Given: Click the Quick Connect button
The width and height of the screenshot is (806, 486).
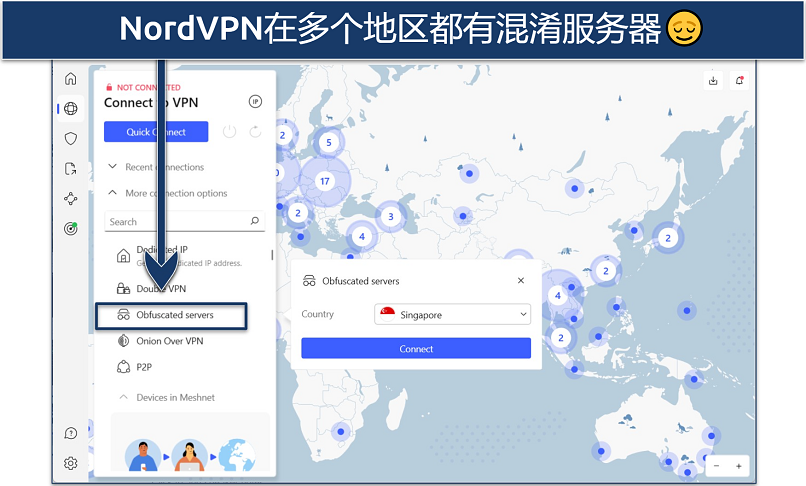Looking at the screenshot, I should pos(156,132).
